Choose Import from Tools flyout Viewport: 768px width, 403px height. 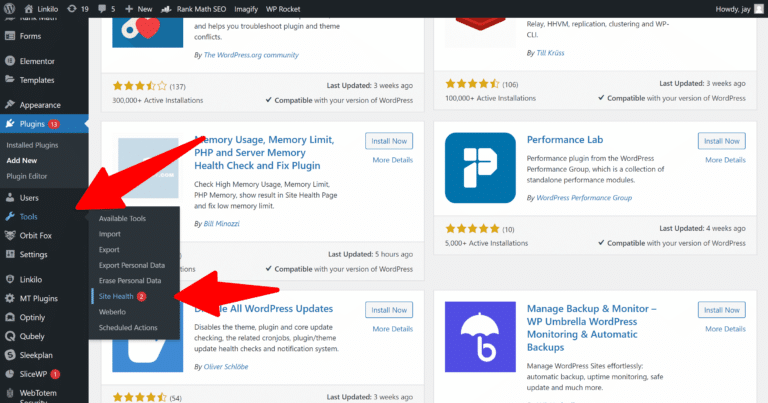tap(110, 234)
